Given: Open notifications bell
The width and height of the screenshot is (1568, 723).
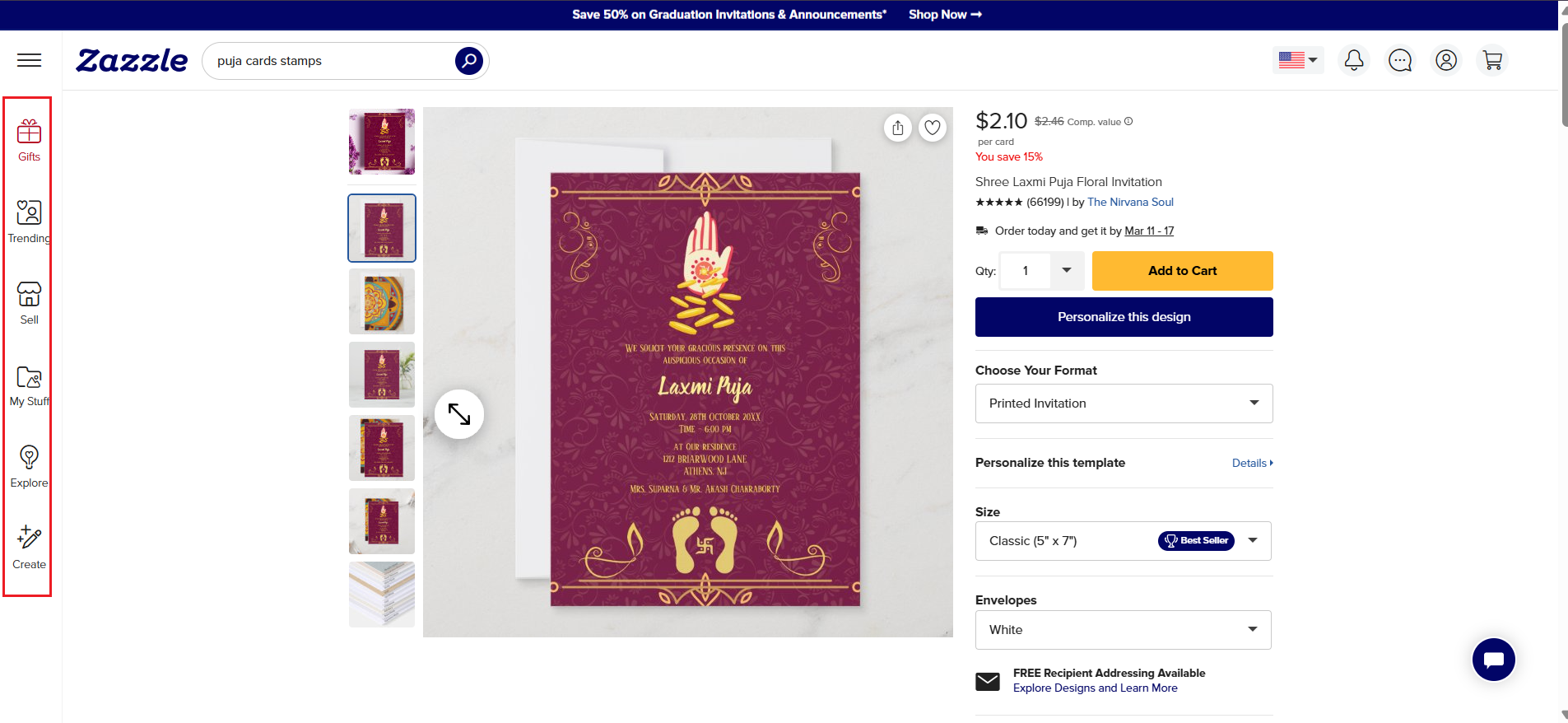Looking at the screenshot, I should tap(1354, 60).
